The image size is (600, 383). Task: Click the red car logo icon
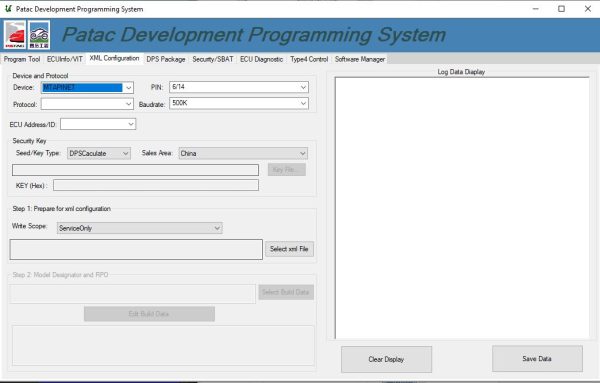(x=15, y=35)
